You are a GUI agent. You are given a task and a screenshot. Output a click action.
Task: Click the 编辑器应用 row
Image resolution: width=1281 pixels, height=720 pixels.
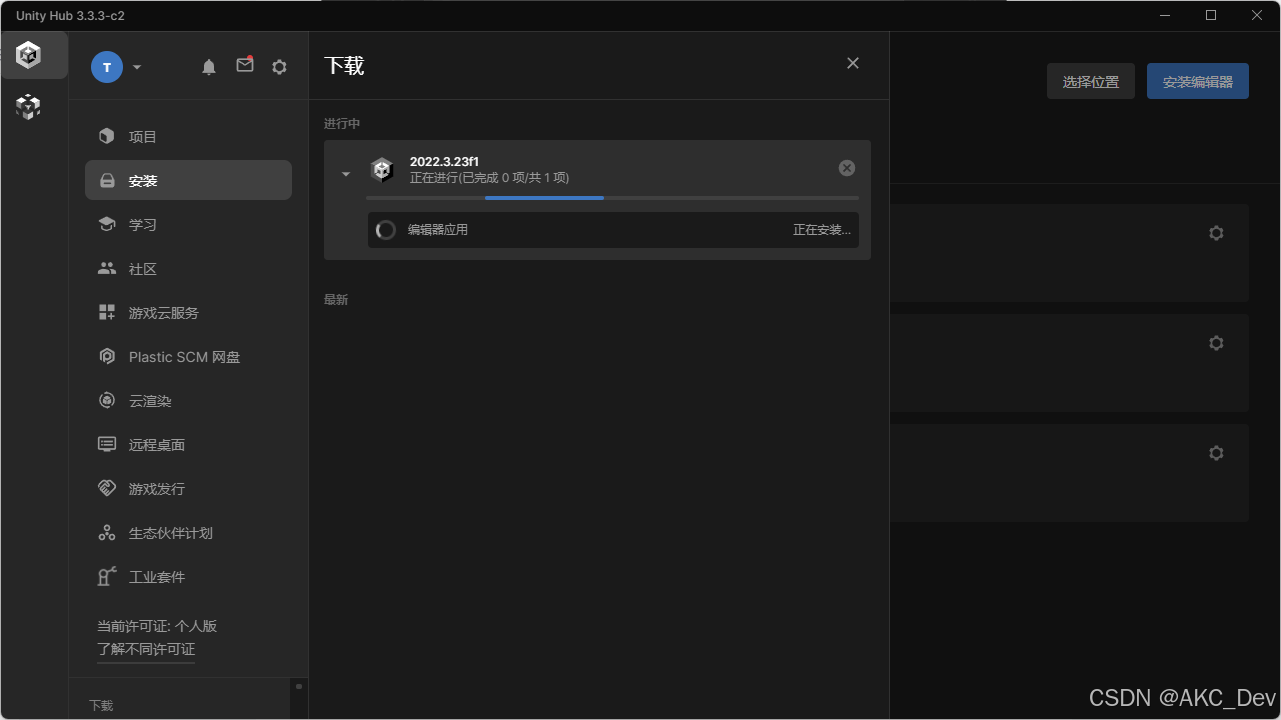(x=613, y=230)
